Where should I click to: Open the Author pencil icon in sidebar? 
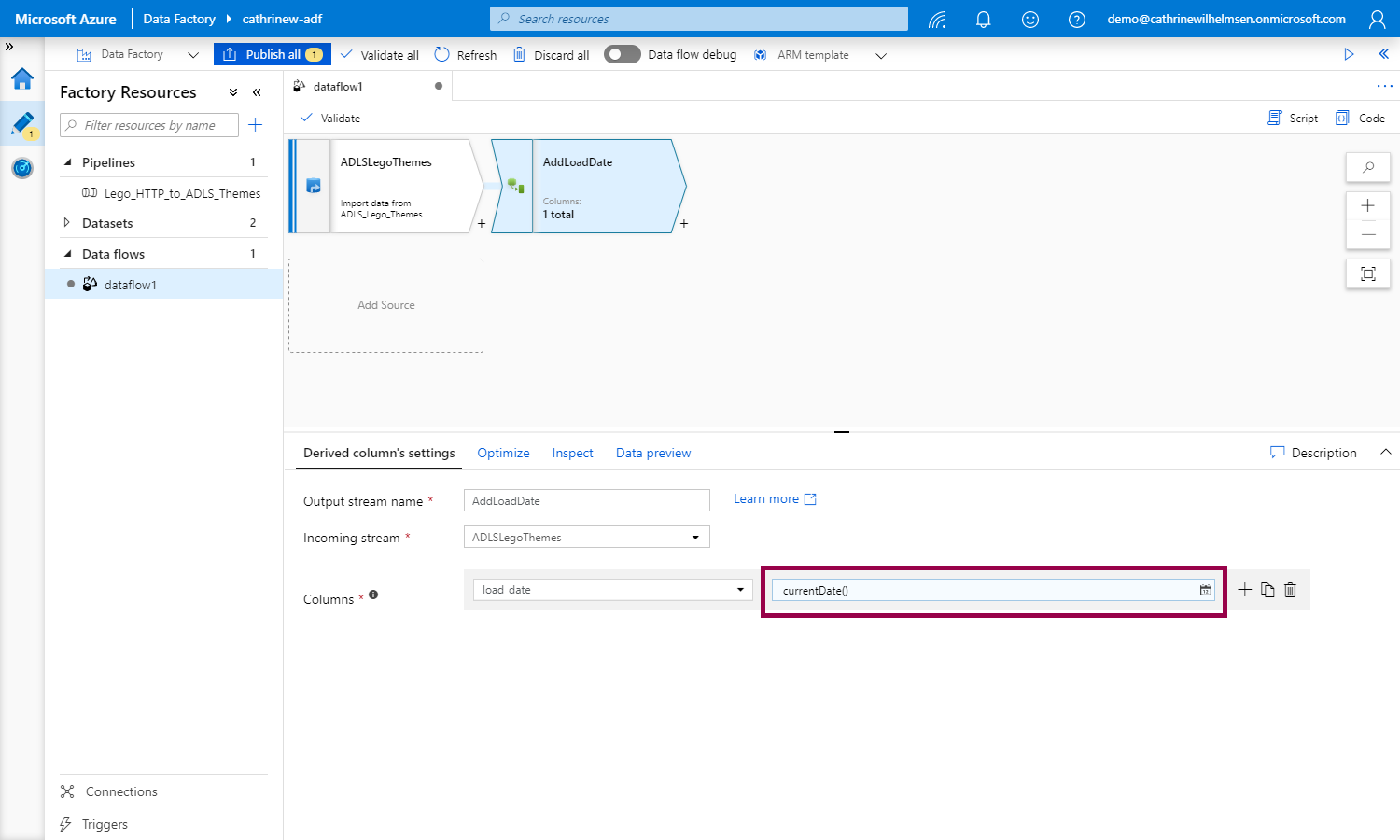pyautogui.click(x=22, y=123)
